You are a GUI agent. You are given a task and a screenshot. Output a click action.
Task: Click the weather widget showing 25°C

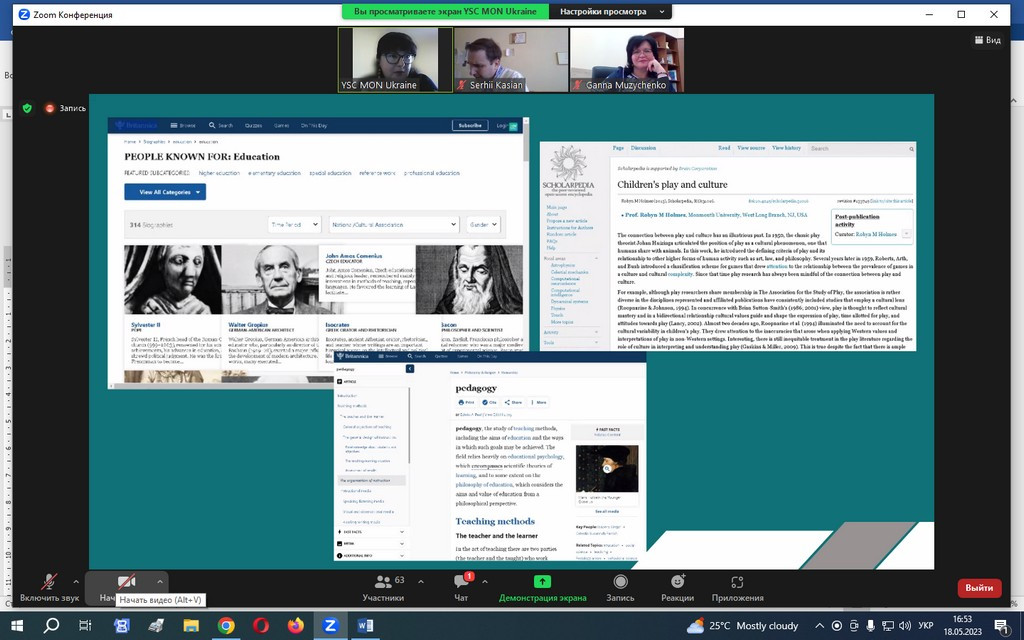coord(743,626)
